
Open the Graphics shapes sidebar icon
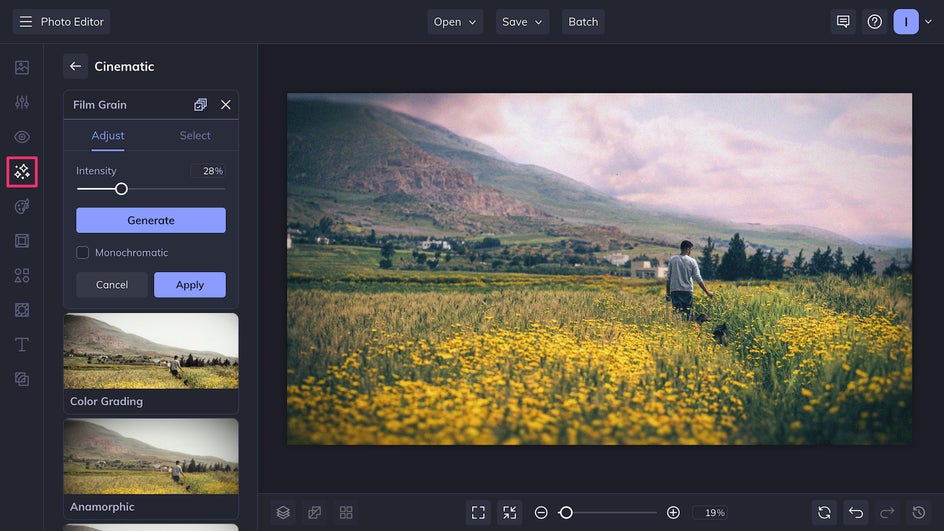pos(22,276)
